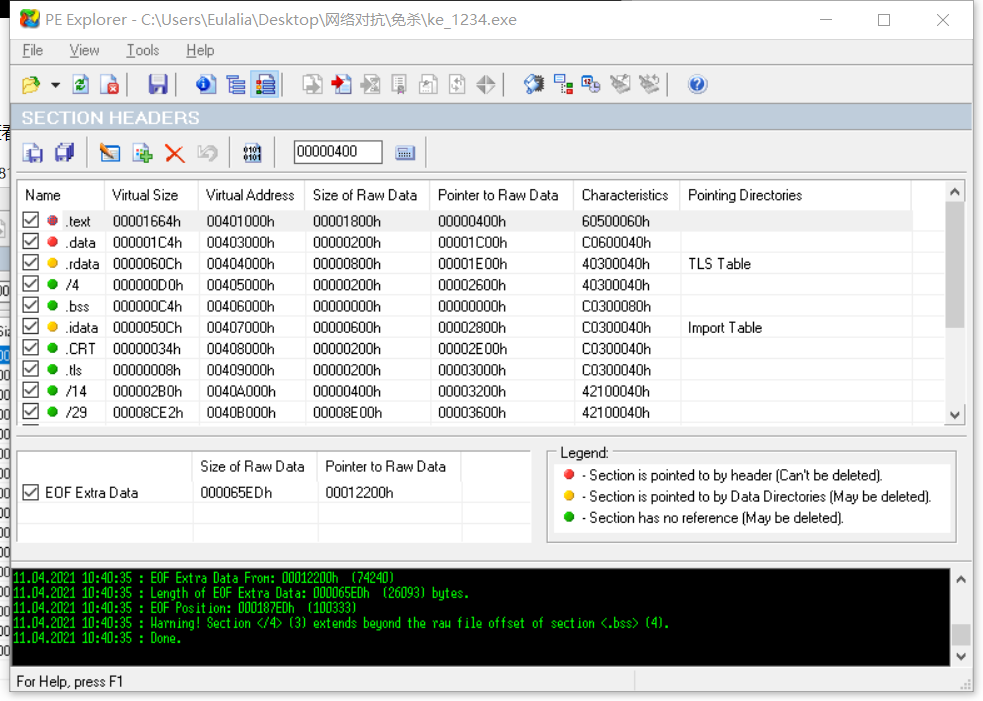Toggle the .CRT section checkbox
Viewport: 983px width, 701px height.
click(x=31, y=348)
